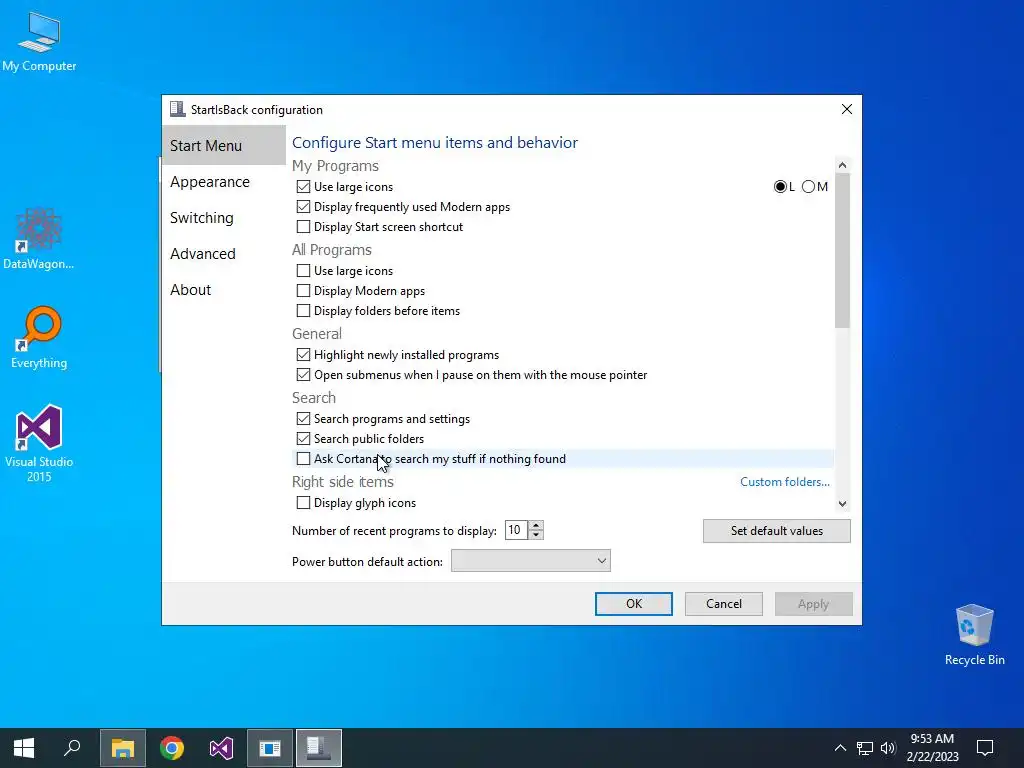Image resolution: width=1024 pixels, height=768 pixels.
Task: Enable All Programs Use large icons checkbox
Action: 303,270
